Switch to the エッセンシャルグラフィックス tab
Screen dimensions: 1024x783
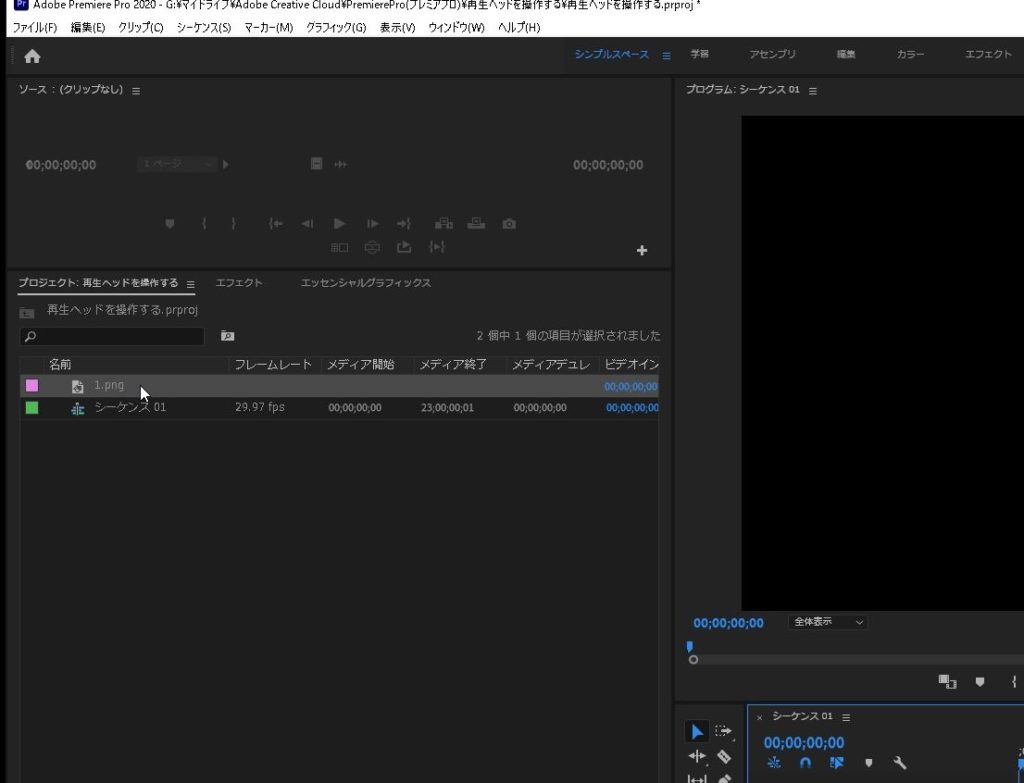coord(366,283)
